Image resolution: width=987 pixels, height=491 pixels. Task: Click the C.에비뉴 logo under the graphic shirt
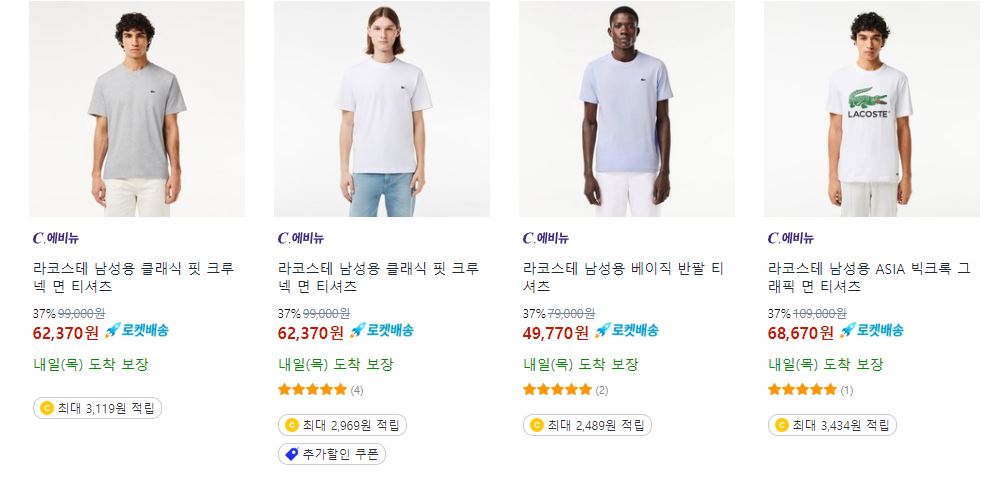pos(791,238)
